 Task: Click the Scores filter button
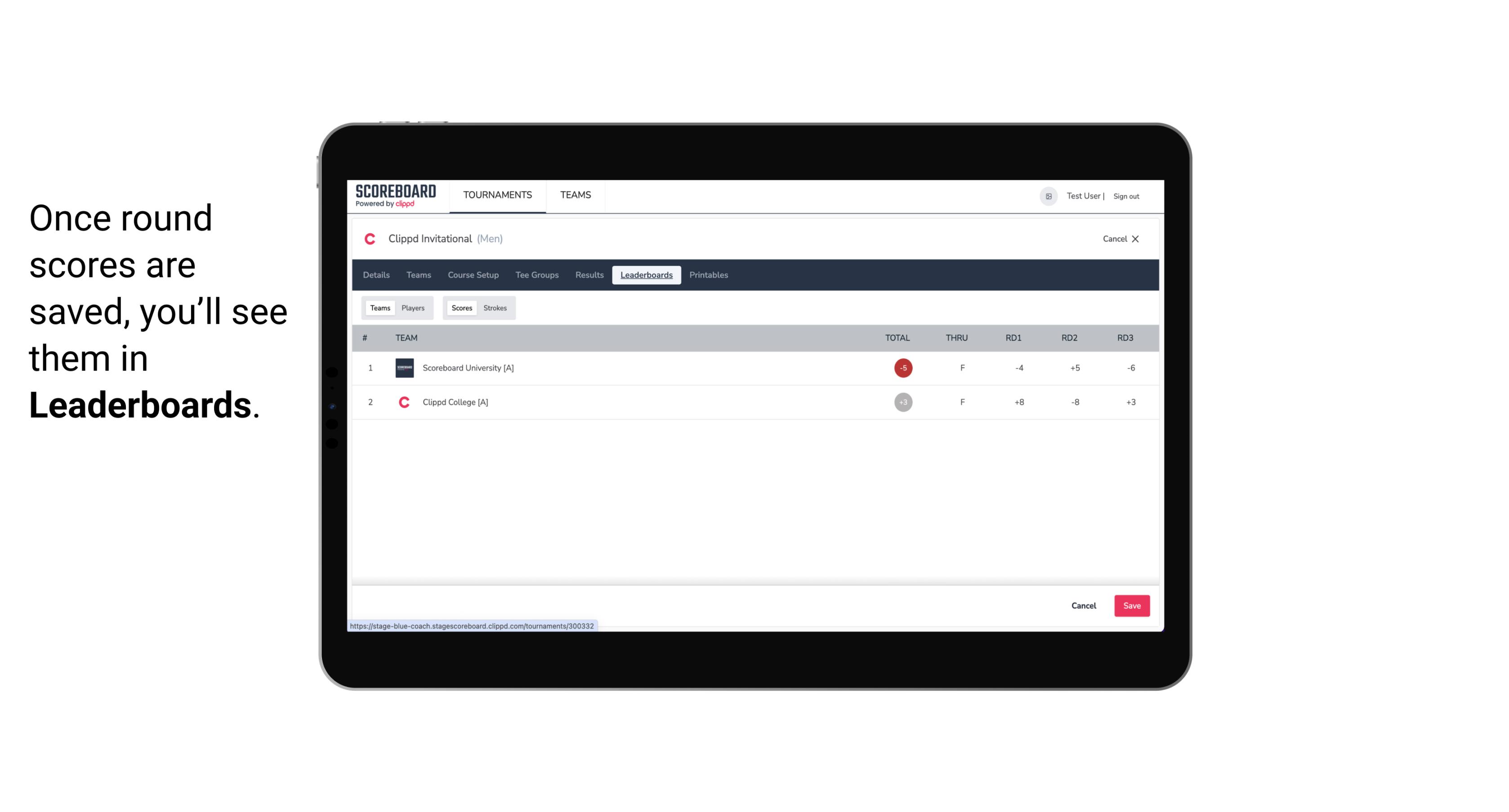pyautogui.click(x=462, y=307)
